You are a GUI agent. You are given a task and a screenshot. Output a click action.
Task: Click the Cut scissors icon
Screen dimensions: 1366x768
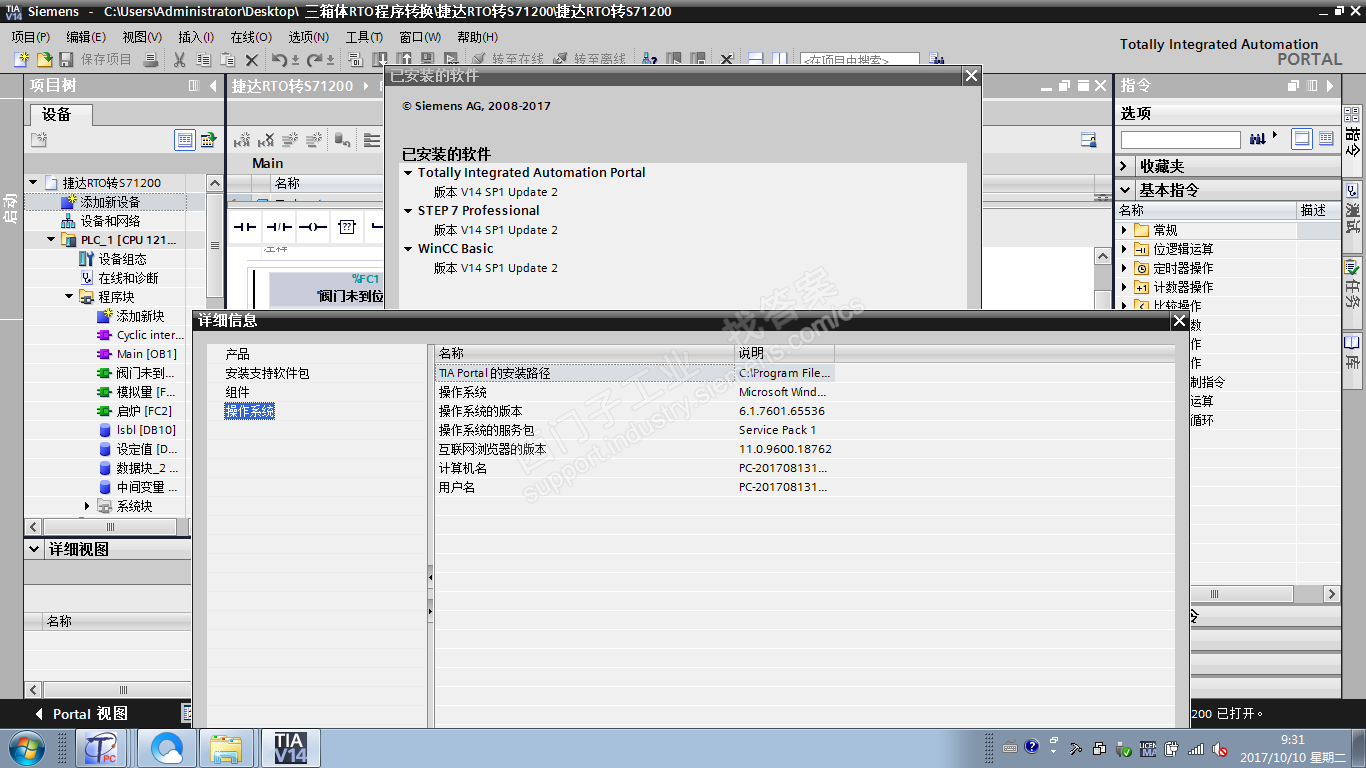pyautogui.click(x=179, y=60)
